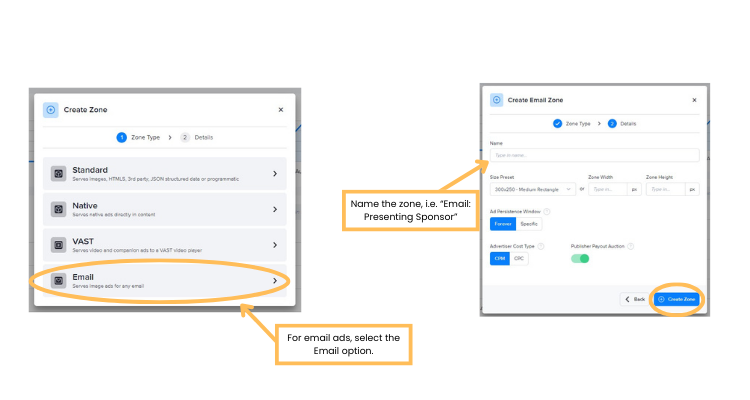Image resolution: width=750 pixels, height=400 pixels.
Task: Click the Advertiser Cost Type help icon
Action: 541,246
